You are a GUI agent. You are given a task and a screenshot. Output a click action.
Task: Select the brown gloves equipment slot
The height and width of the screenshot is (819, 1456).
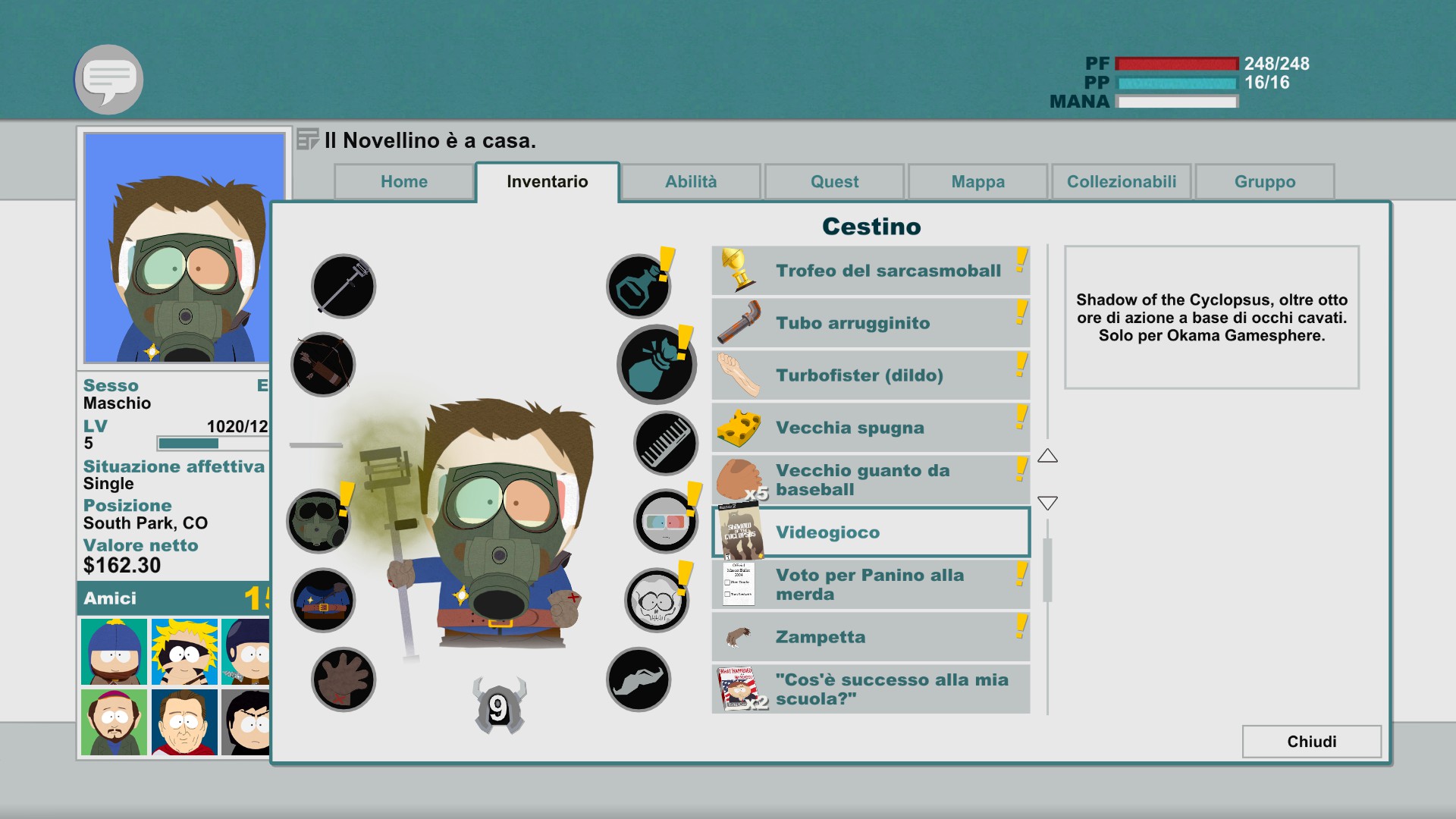tap(344, 679)
